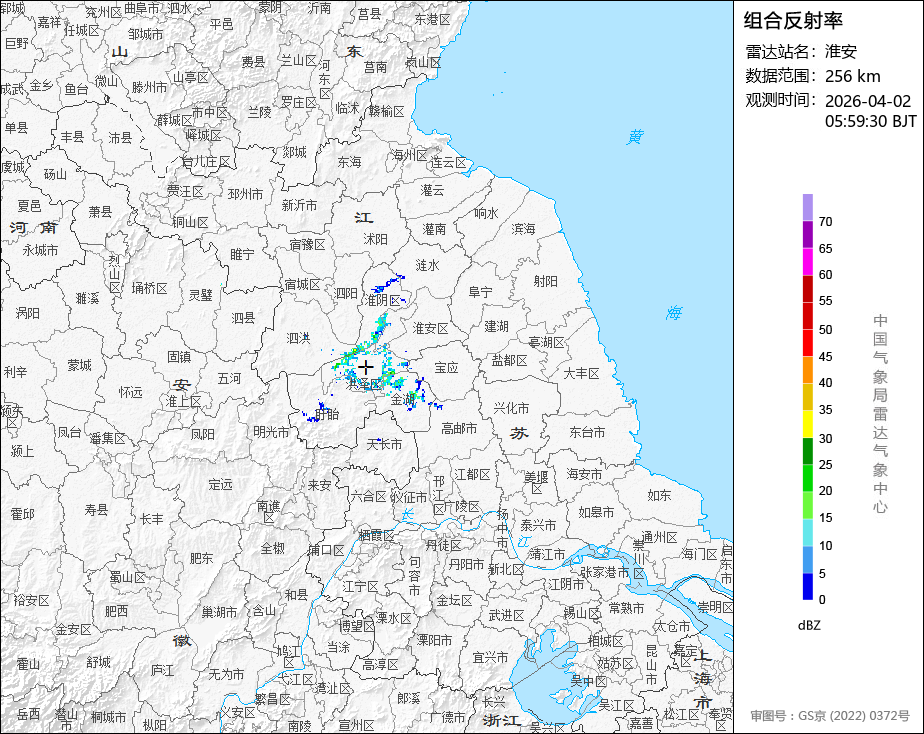The width and height of the screenshot is (924, 734).
Task: Click the 肥东 label on the map
Action: pos(202,557)
